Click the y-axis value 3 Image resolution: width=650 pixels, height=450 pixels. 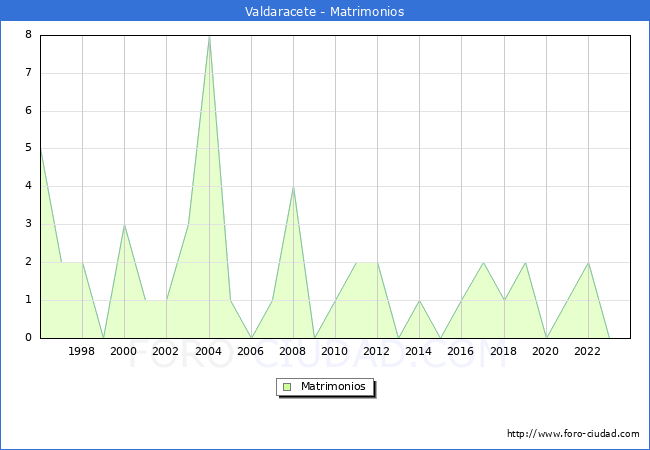pos(28,223)
